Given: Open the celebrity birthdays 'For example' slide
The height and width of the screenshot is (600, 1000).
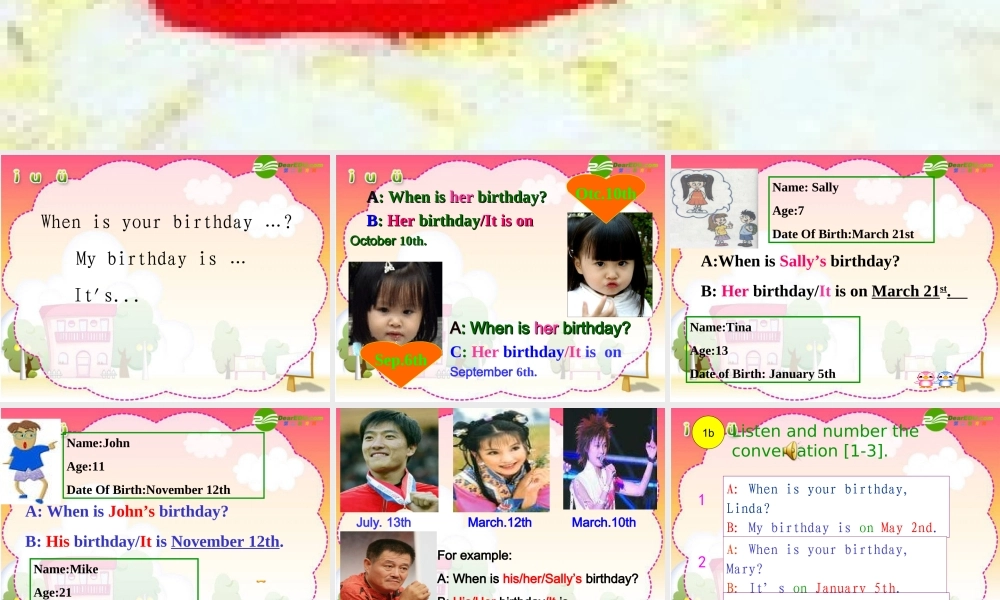Looking at the screenshot, I should point(500,504).
